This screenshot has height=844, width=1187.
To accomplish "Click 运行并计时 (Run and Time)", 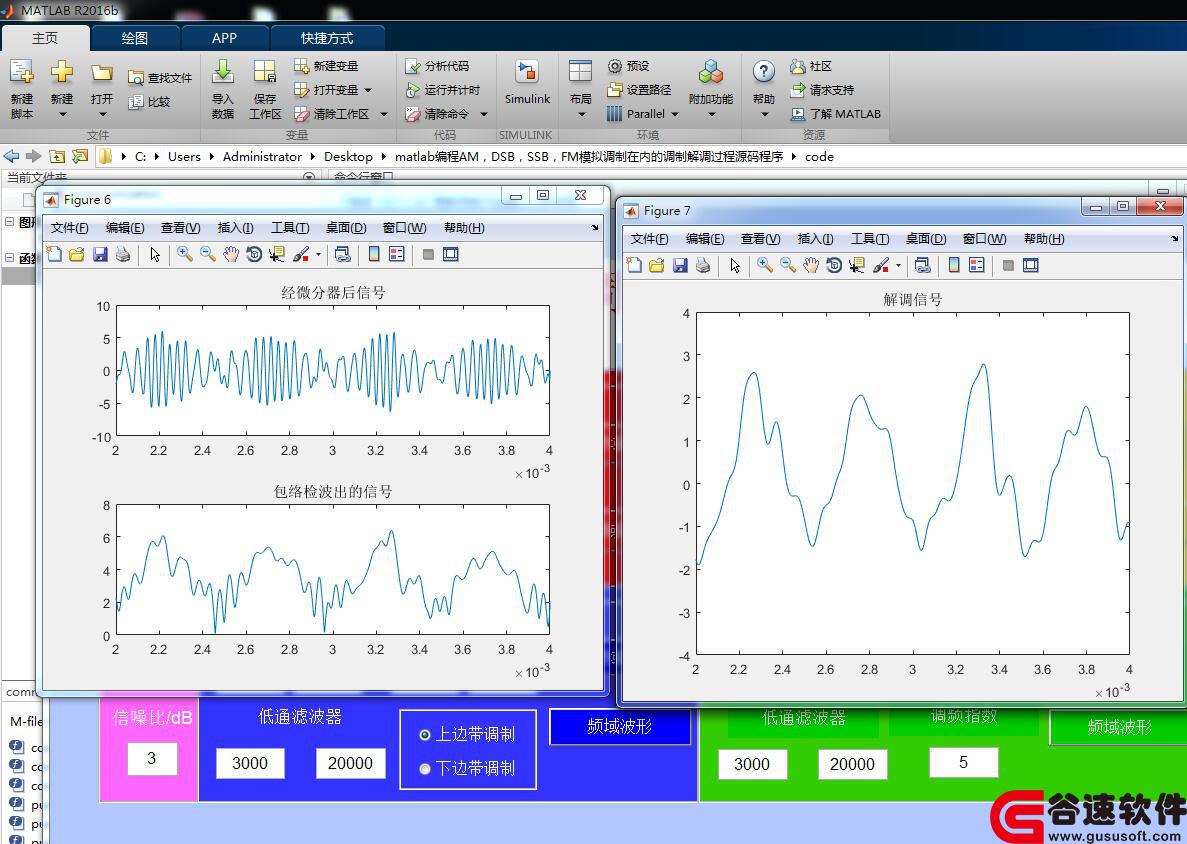I will 443,90.
